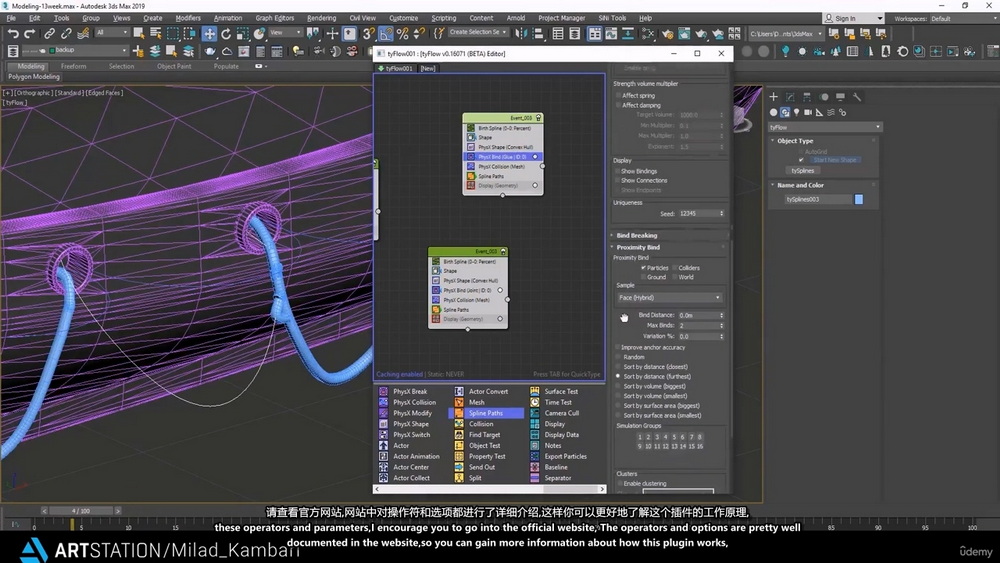Switch to the Object Paint ribbon tab
This screenshot has width=1000, height=563.
click(174, 66)
